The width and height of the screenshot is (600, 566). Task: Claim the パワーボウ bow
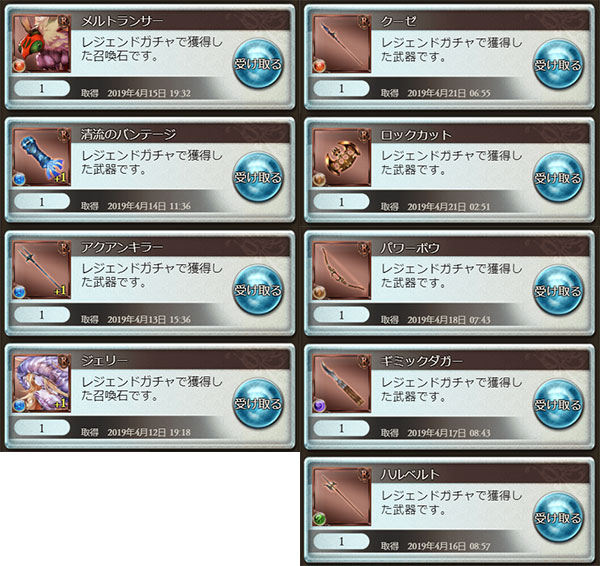coord(558,291)
